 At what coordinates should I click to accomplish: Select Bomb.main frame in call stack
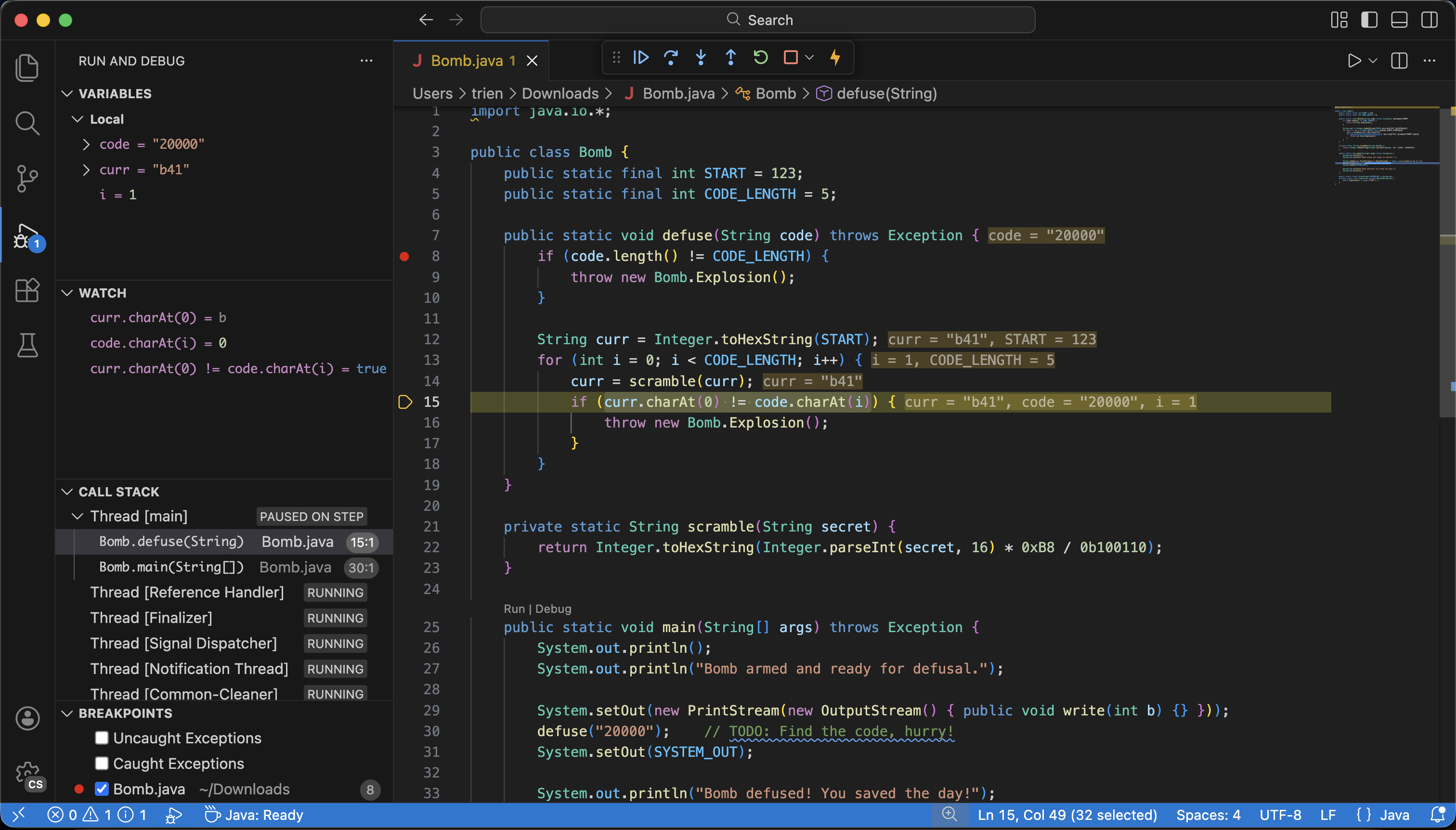coord(170,567)
